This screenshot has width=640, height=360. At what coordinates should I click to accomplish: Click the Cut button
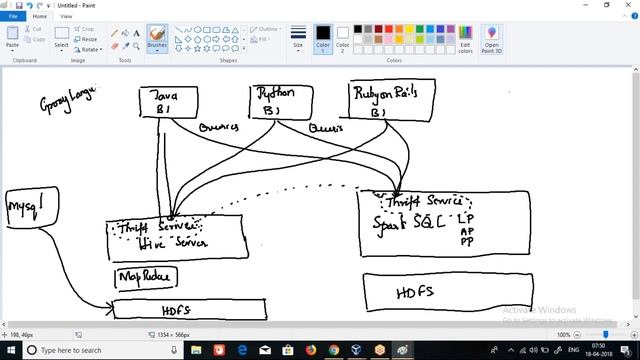(33, 29)
